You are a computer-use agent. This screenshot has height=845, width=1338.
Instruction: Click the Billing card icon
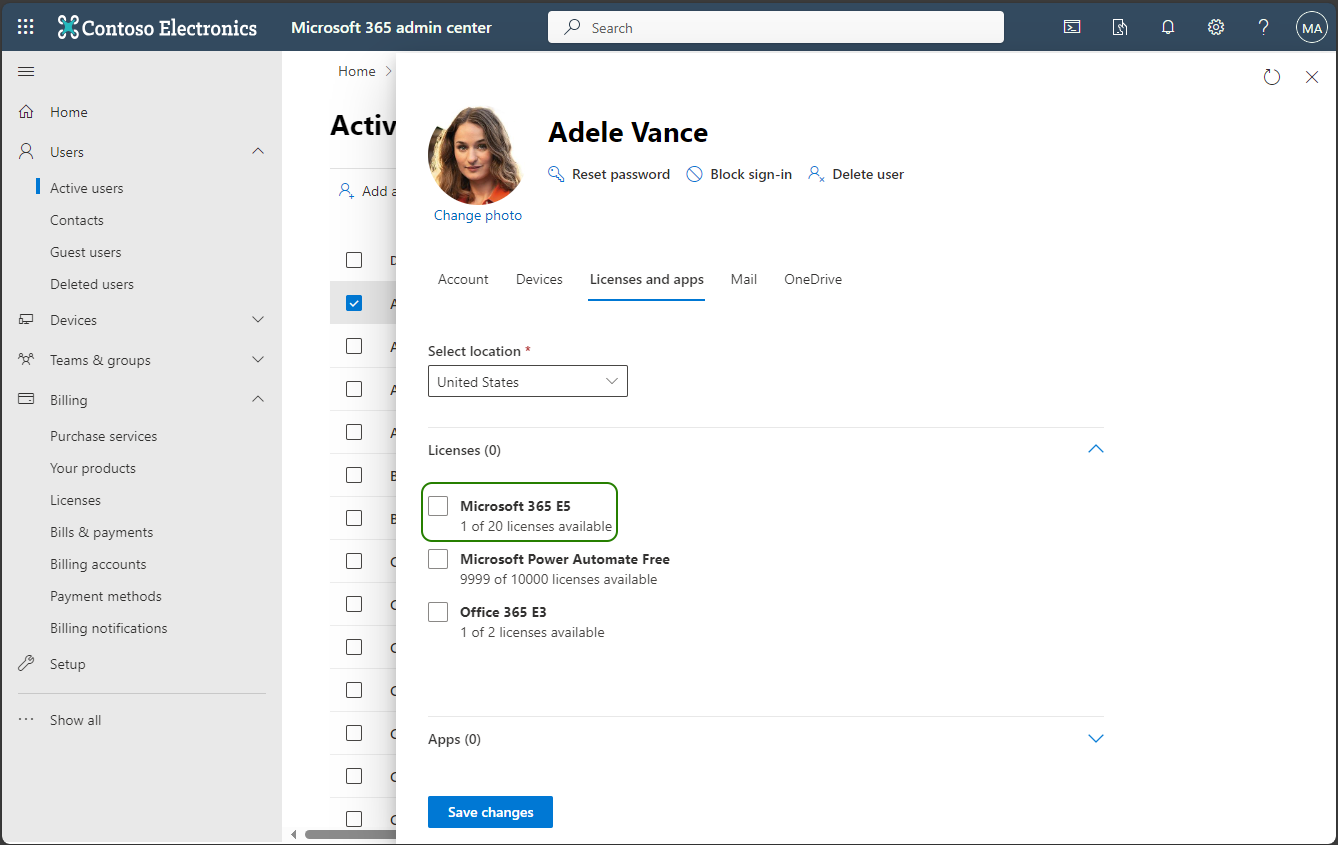27,400
